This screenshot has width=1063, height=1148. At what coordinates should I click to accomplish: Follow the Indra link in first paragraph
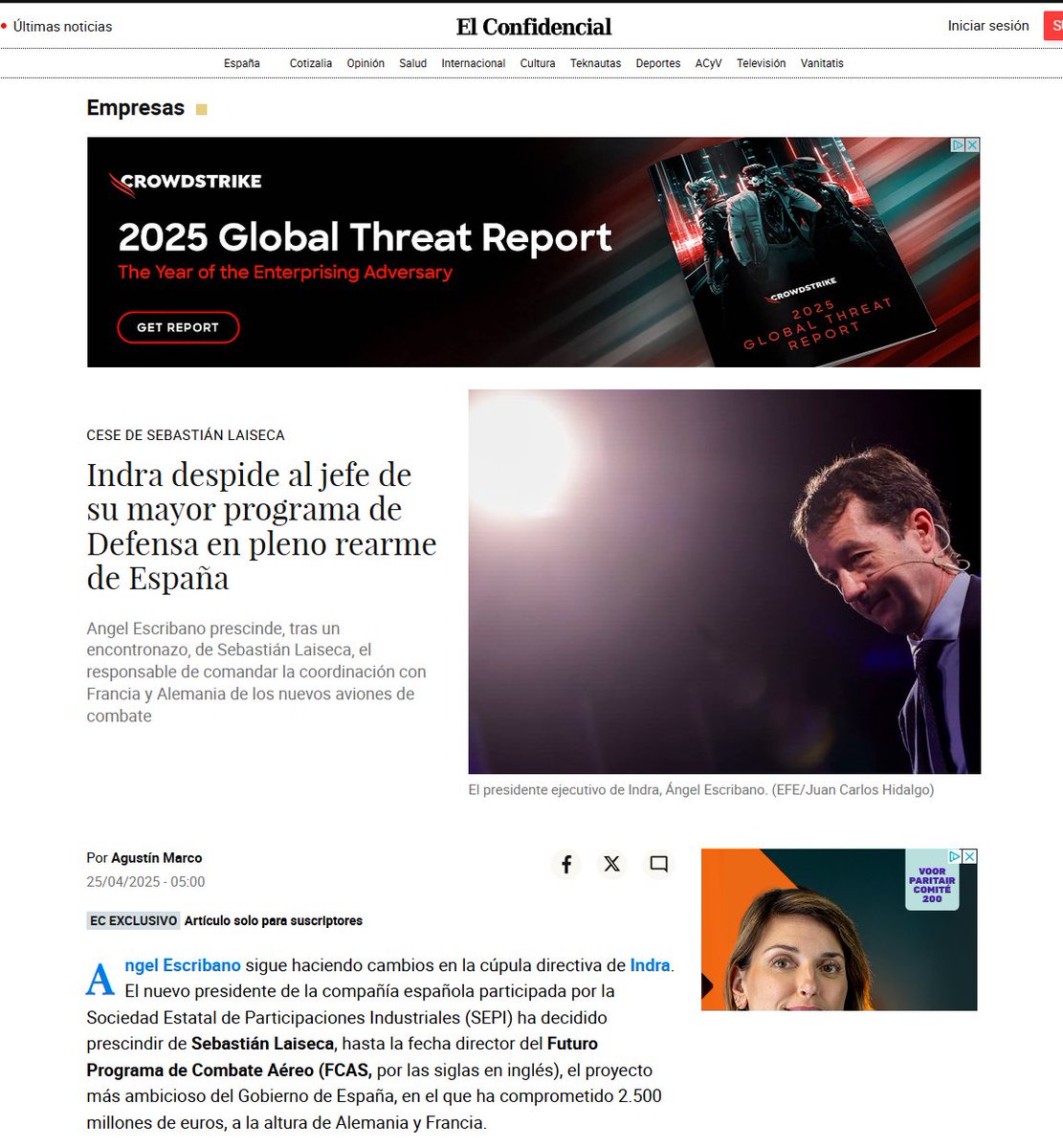tap(650, 965)
